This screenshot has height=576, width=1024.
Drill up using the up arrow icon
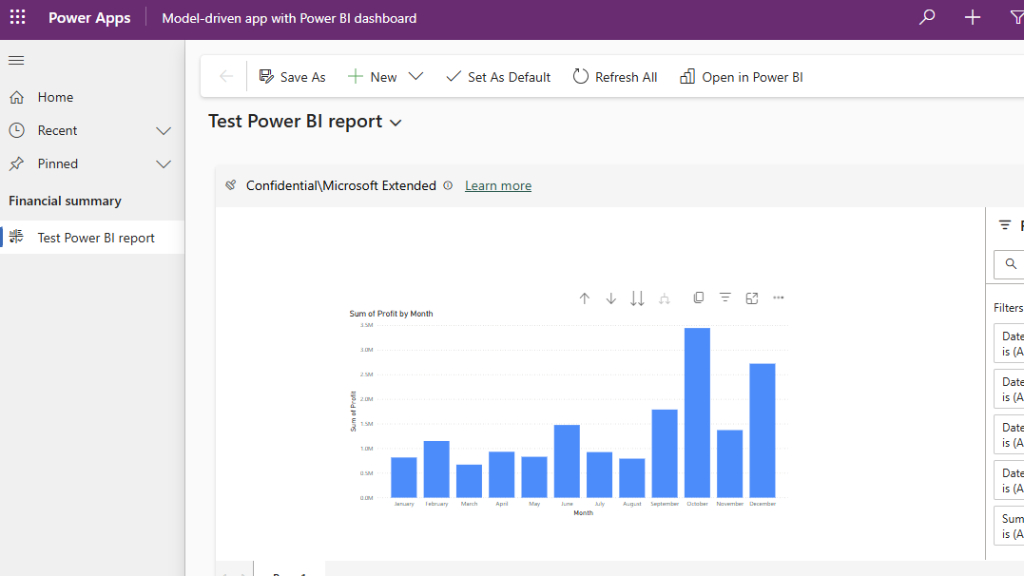[x=585, y=298]
